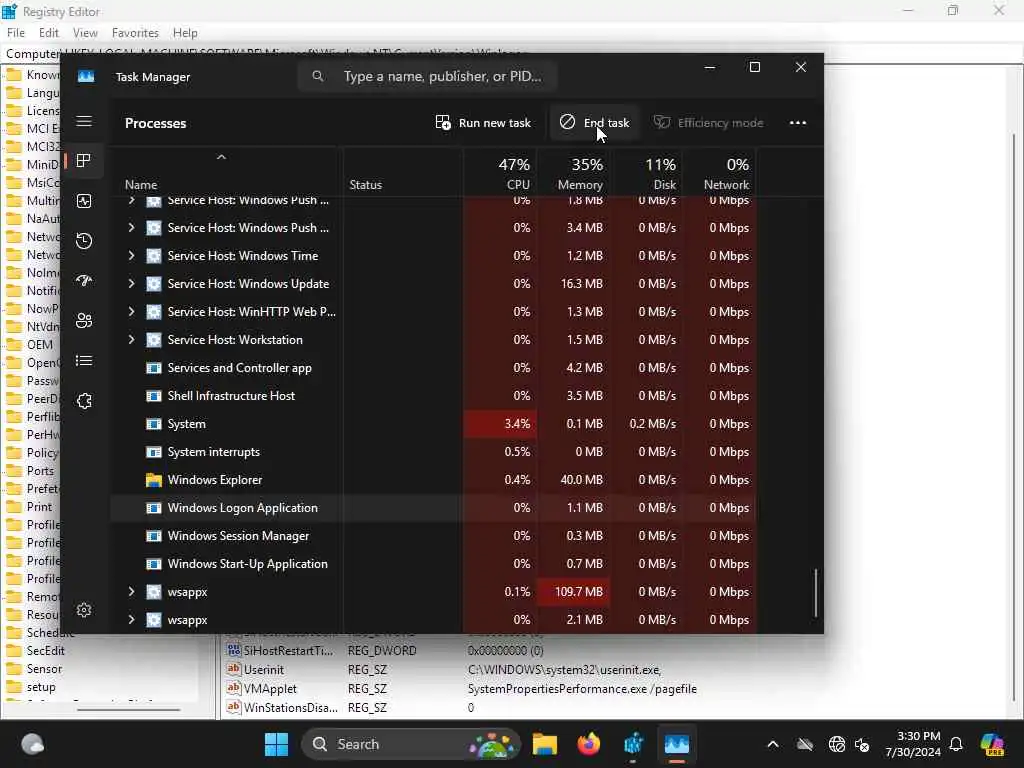Open the weather widget on taskbar

click(x=33, y=744)
